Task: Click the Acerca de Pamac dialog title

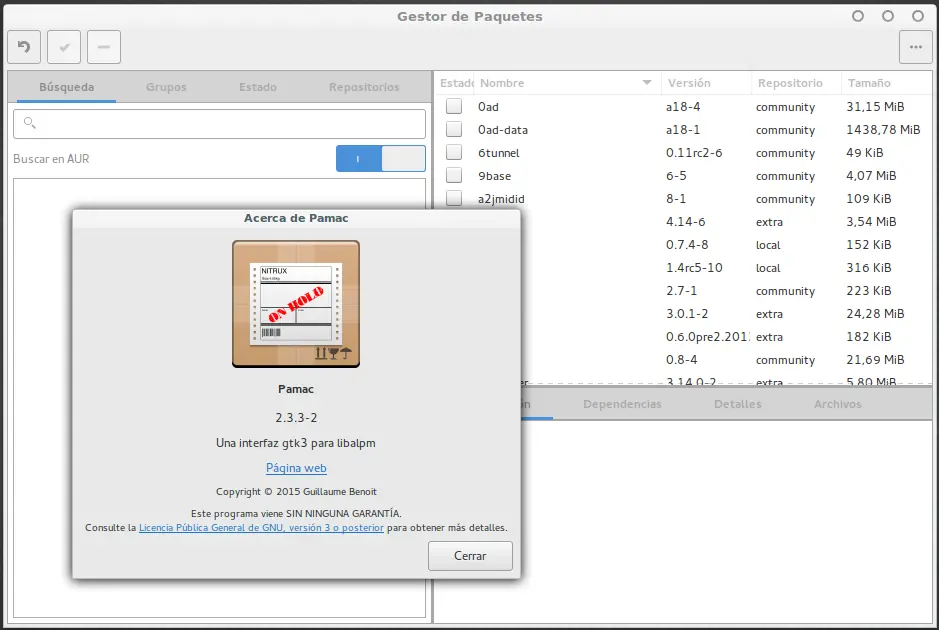Action: pyautogui.click(x=296, y=218)
